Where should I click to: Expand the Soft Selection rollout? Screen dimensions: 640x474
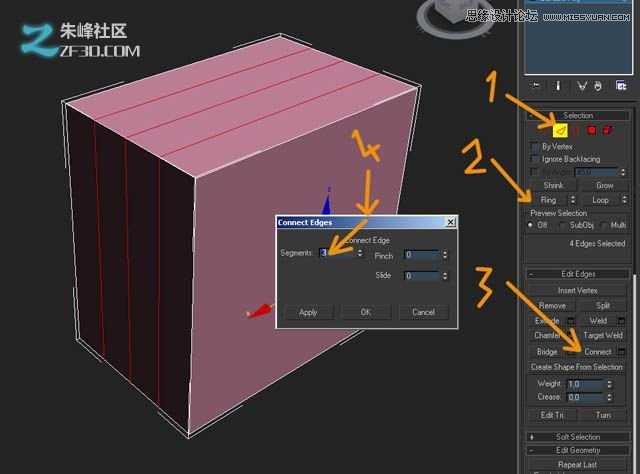tap(578, 437)
